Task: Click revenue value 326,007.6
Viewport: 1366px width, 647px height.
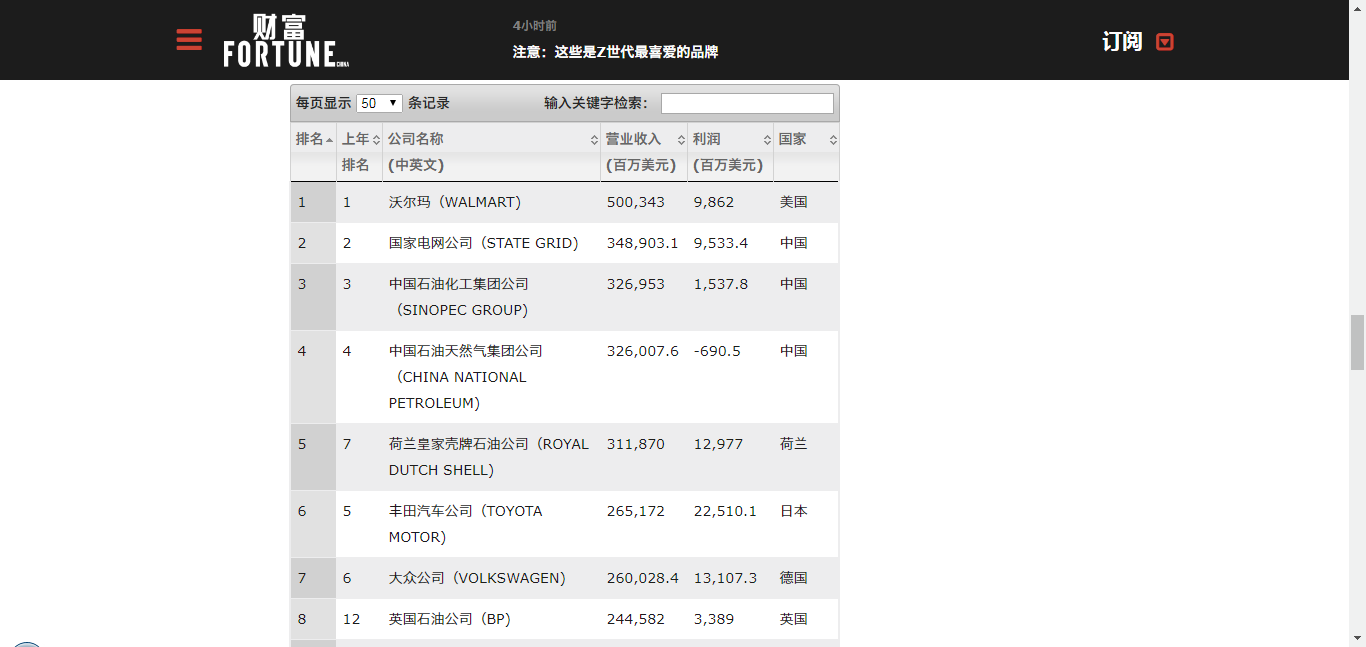Action: 643,351
